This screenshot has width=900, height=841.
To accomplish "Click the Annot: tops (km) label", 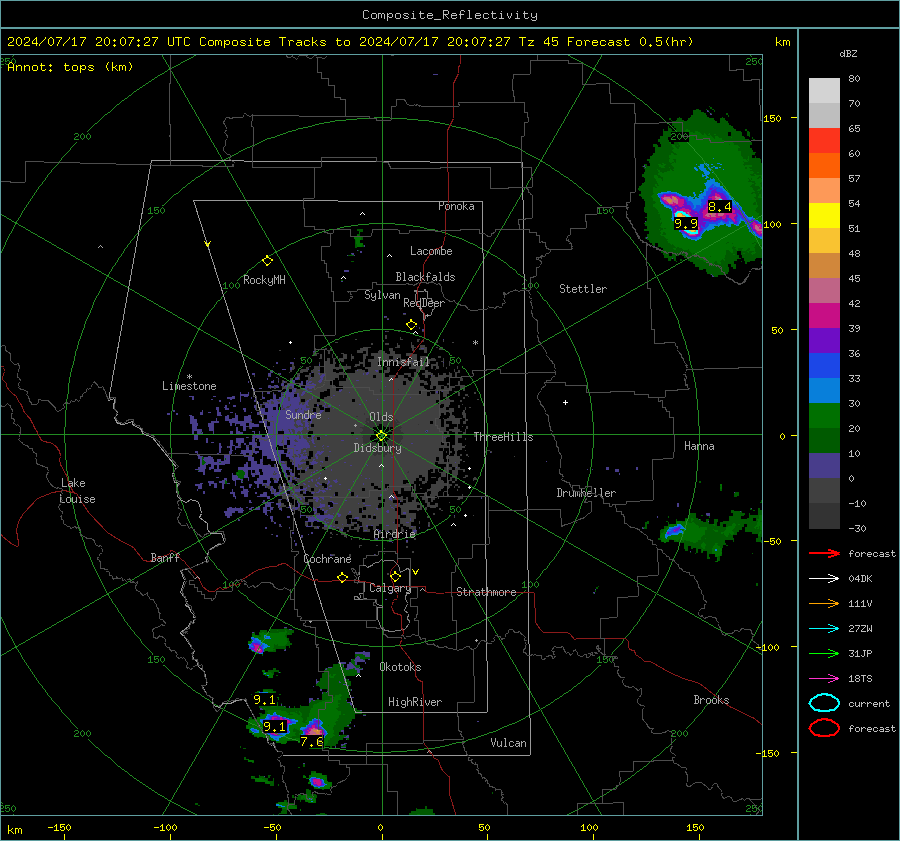I will pos(70,67).
